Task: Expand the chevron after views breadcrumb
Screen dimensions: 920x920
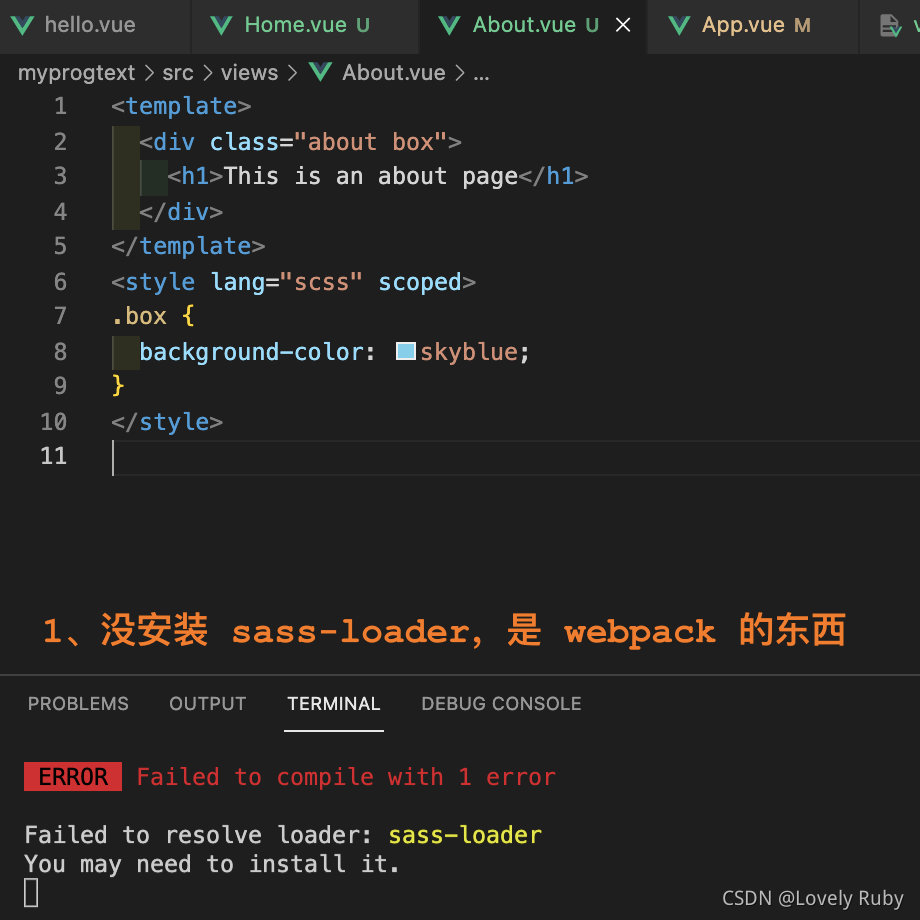Action: (292, 73)
